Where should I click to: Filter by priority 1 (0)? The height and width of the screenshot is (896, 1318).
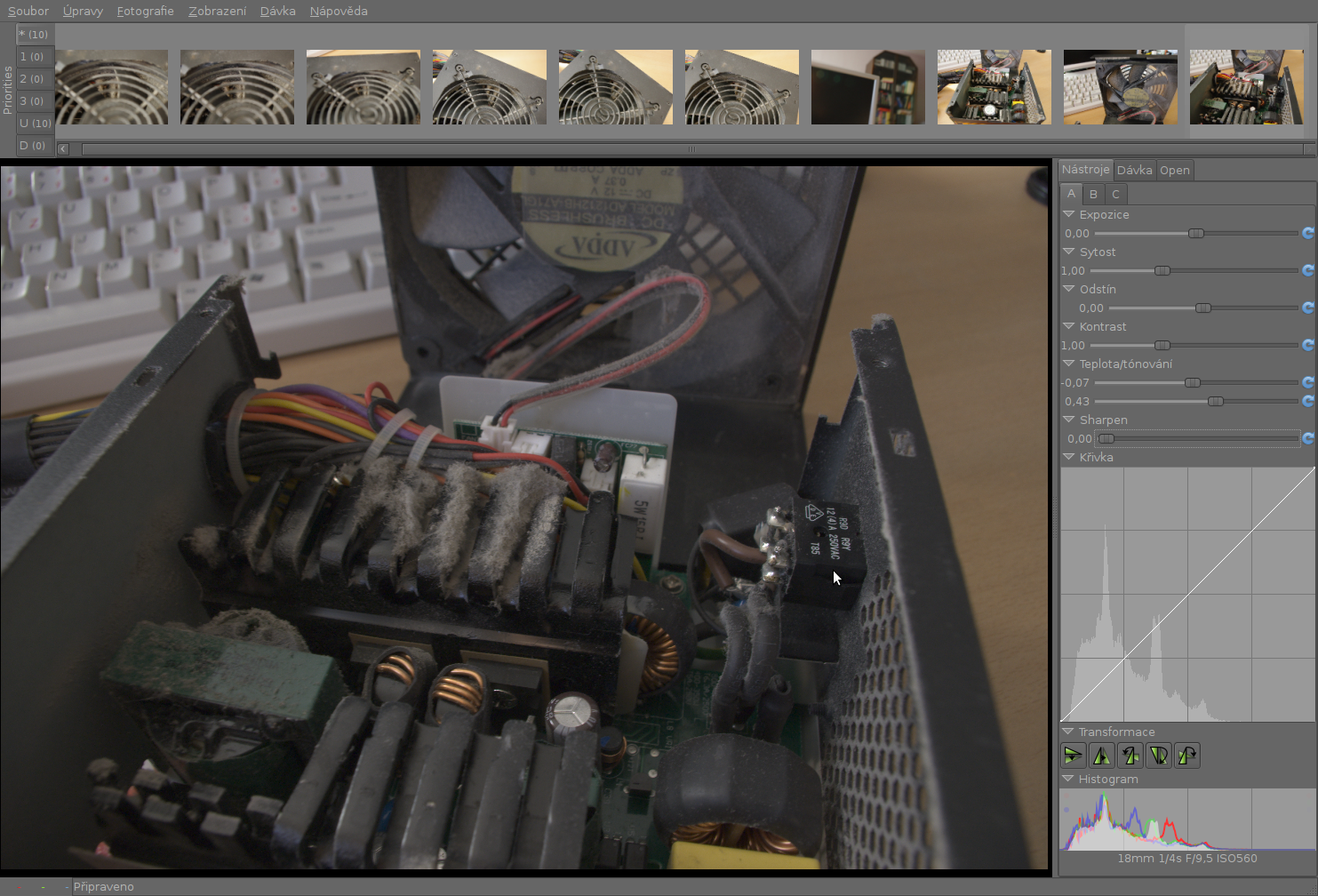[x=35, y=56]
